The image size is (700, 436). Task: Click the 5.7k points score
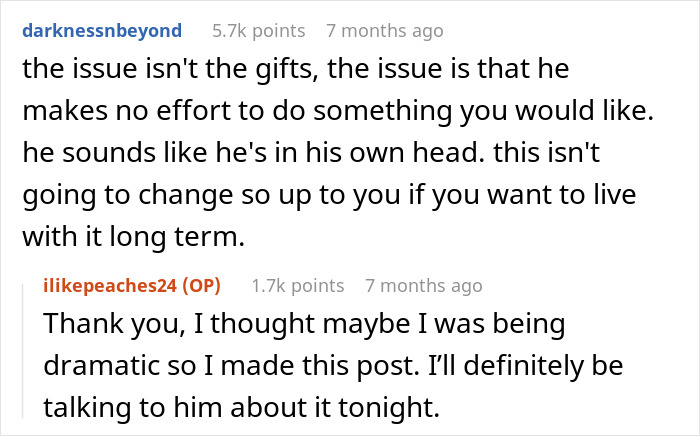pos(251,31)
